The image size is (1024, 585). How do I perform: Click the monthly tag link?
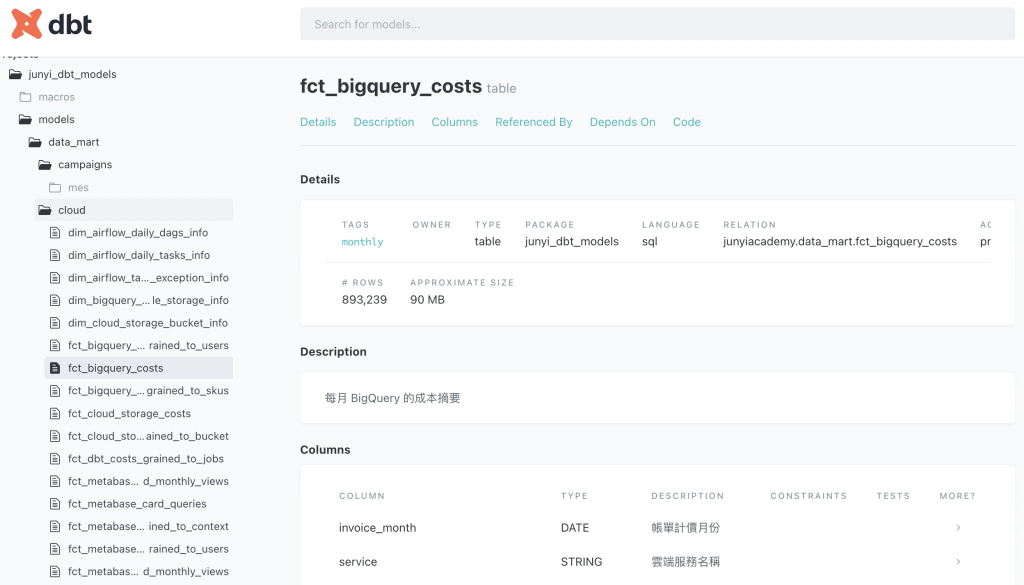coord(362,242)
